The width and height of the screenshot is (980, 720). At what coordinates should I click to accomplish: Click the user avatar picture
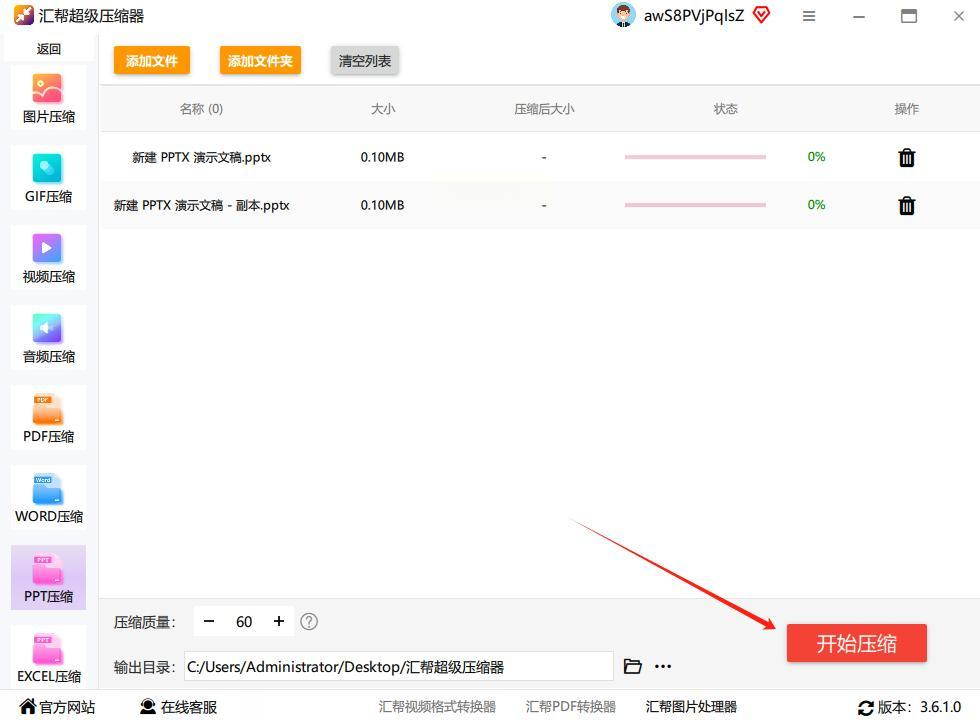coord(622,15)
